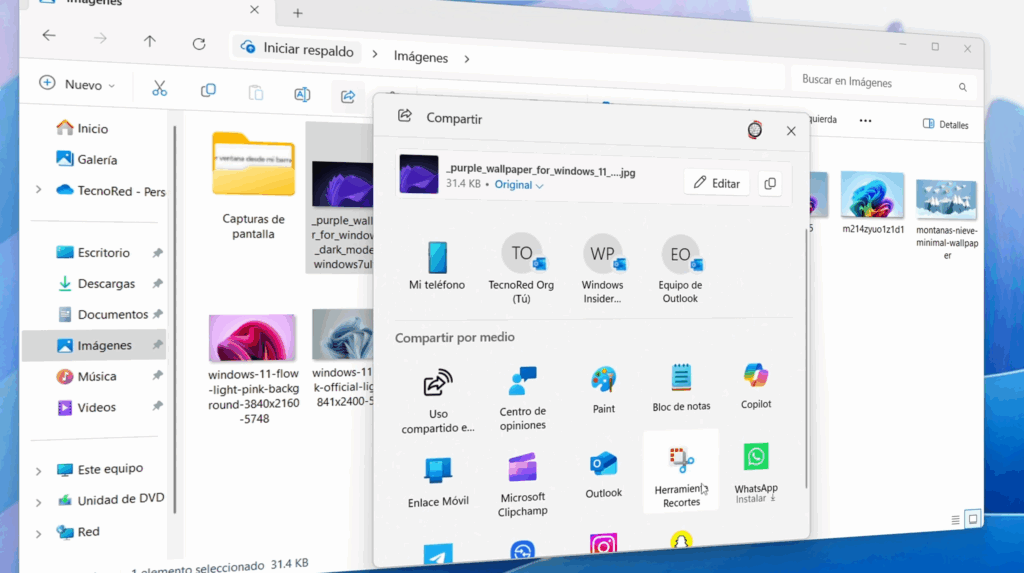Share to Bloc de notas
1024x573 pixels.
[x=681, y=387]
